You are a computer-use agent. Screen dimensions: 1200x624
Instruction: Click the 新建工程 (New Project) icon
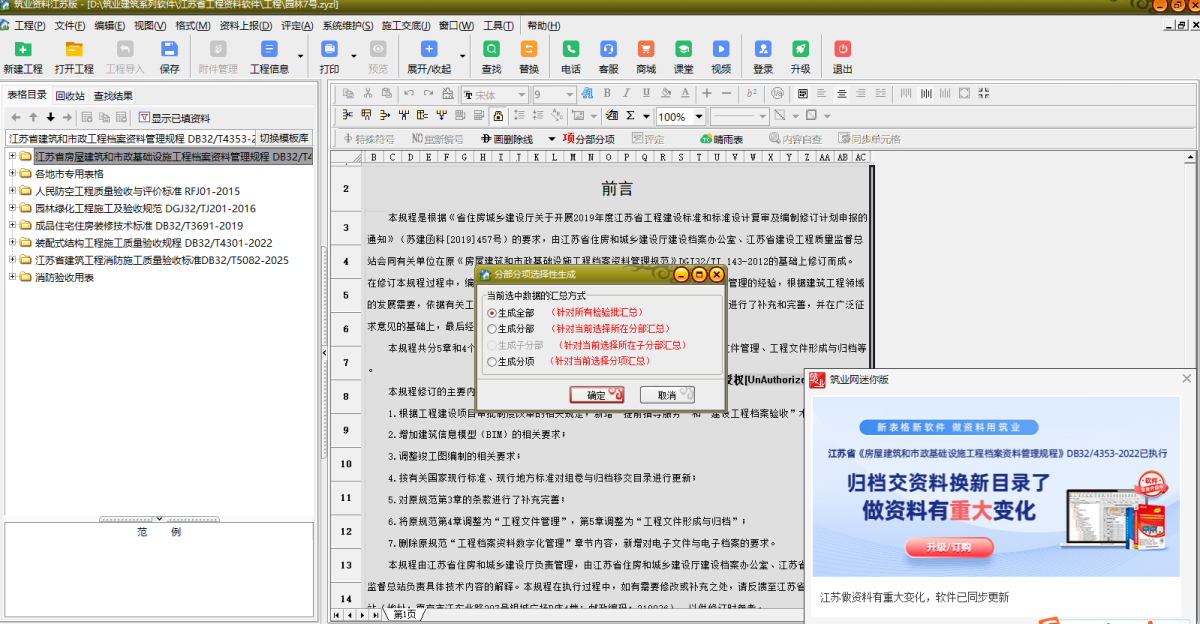point(23,56)
